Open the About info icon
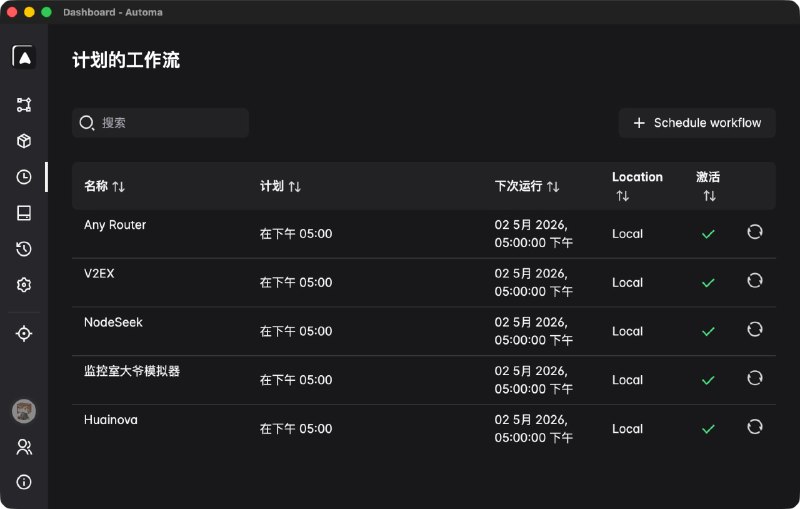This screenshot has width=800, height=509. point(23,482)
